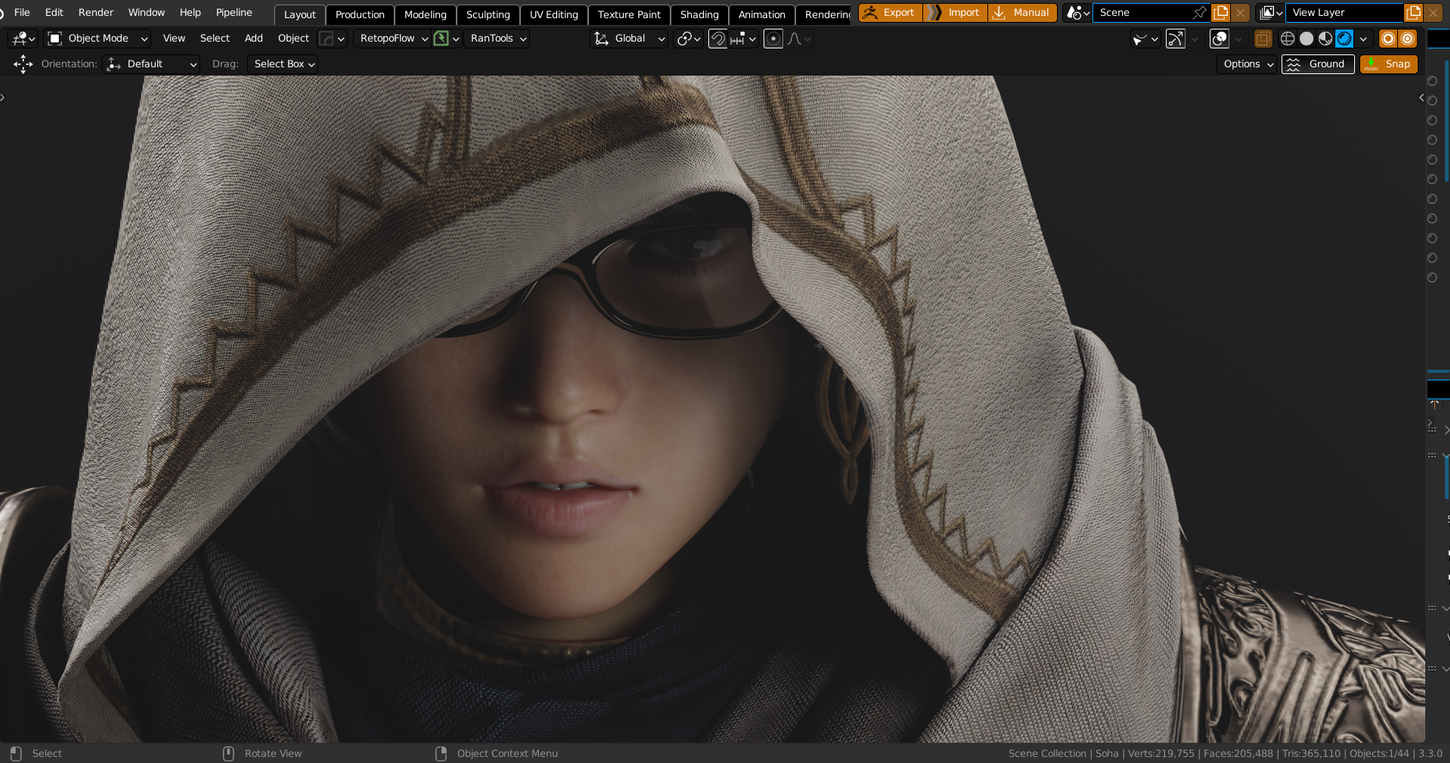Click the pin scene icon
The width and height of the screenshot is (1450, 763).
pos(1199,13)
